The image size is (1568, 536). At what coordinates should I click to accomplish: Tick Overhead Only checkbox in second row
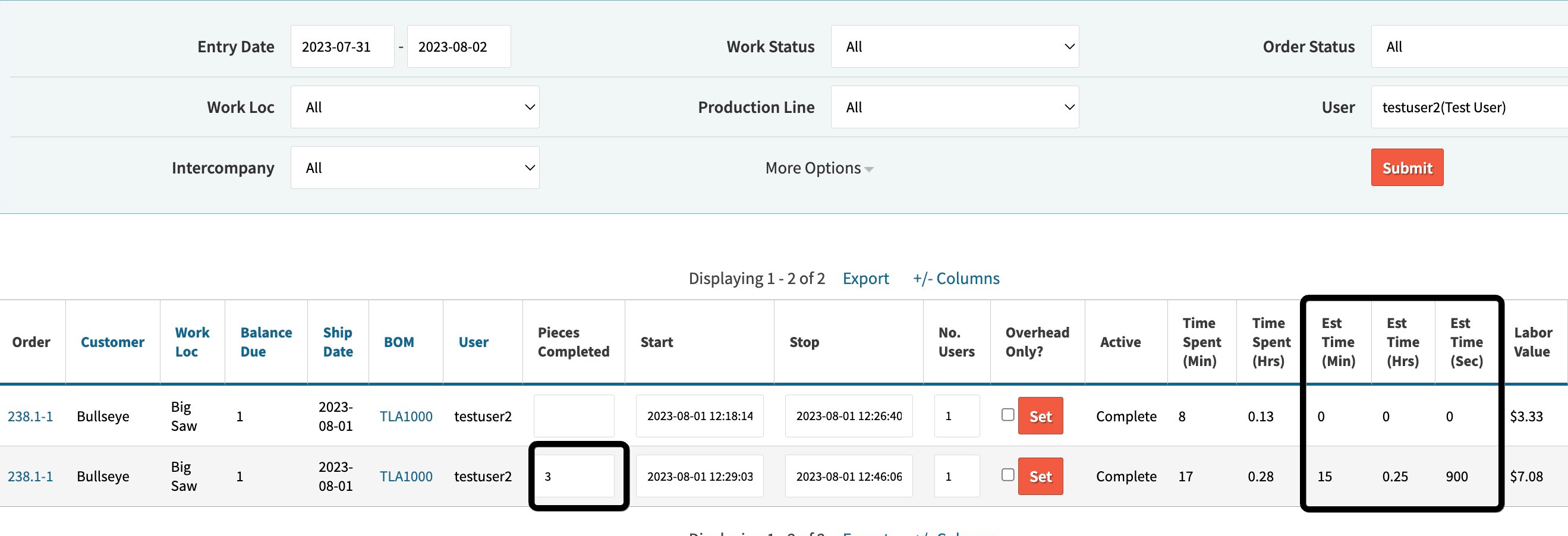point(1007,475)
